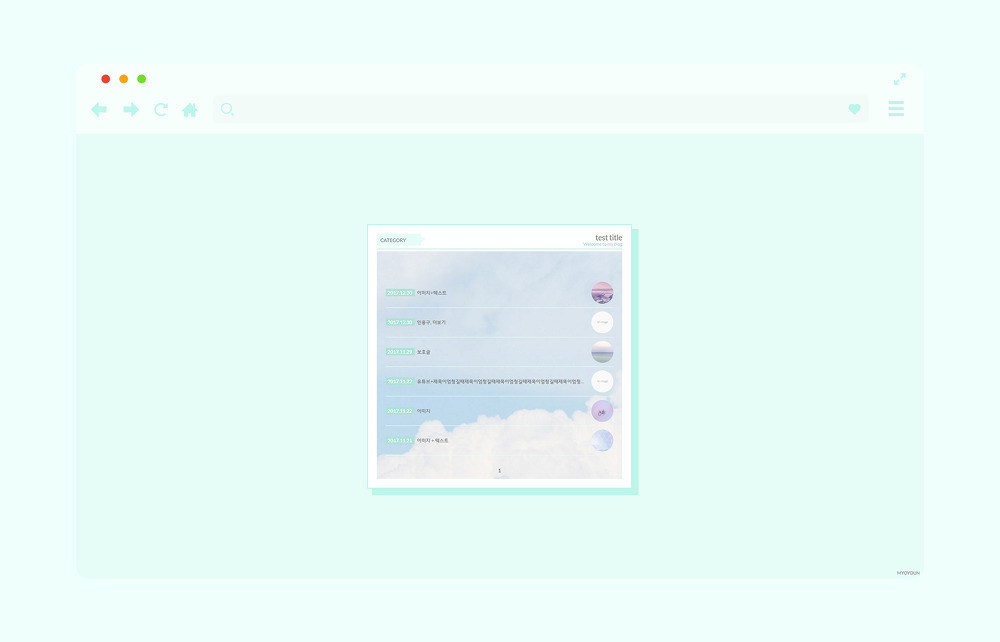Reload the page with the refresh icon
Image resolution: width=1000 pixels, height=642 pixels.
click(161, 110)
